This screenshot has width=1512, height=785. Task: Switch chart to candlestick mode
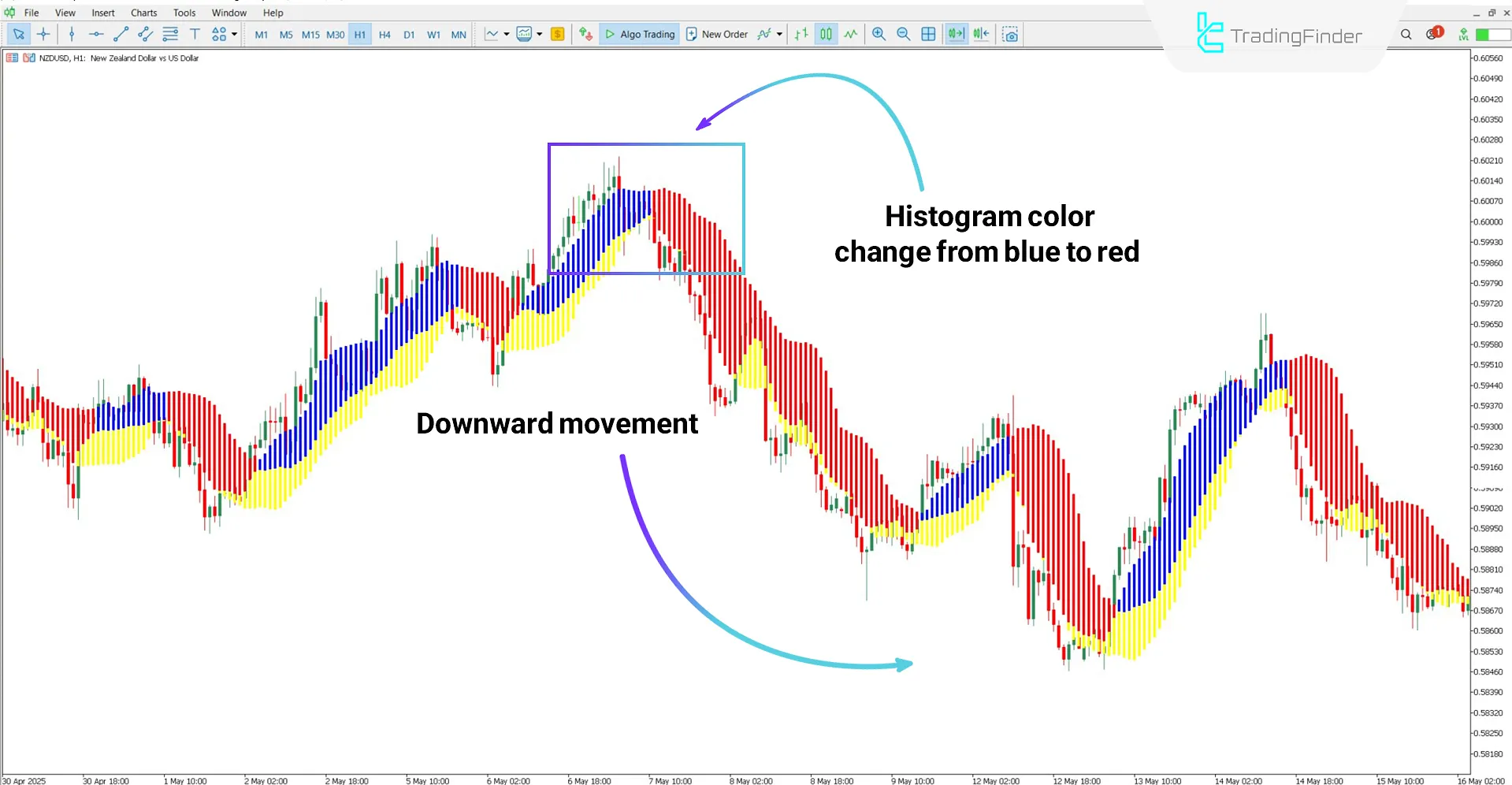(x=826, y=34)
